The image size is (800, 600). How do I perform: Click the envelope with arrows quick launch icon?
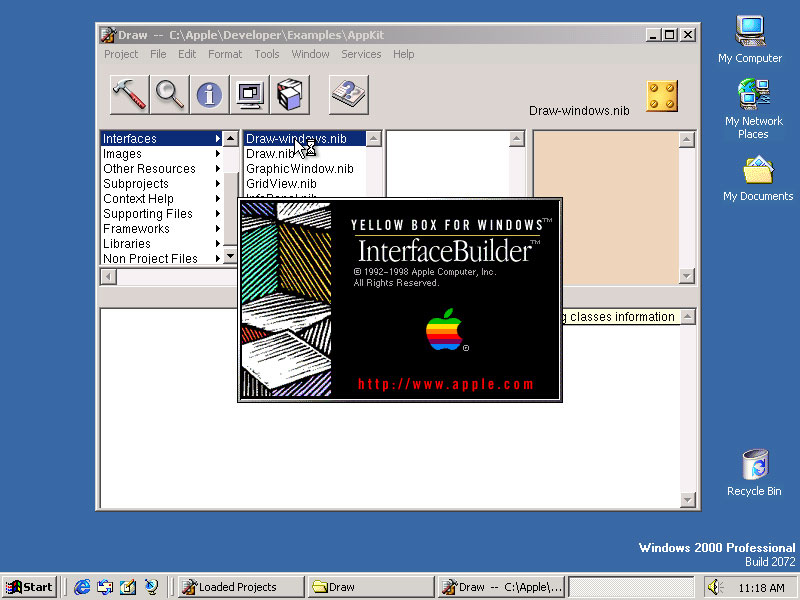coord(105,587)
